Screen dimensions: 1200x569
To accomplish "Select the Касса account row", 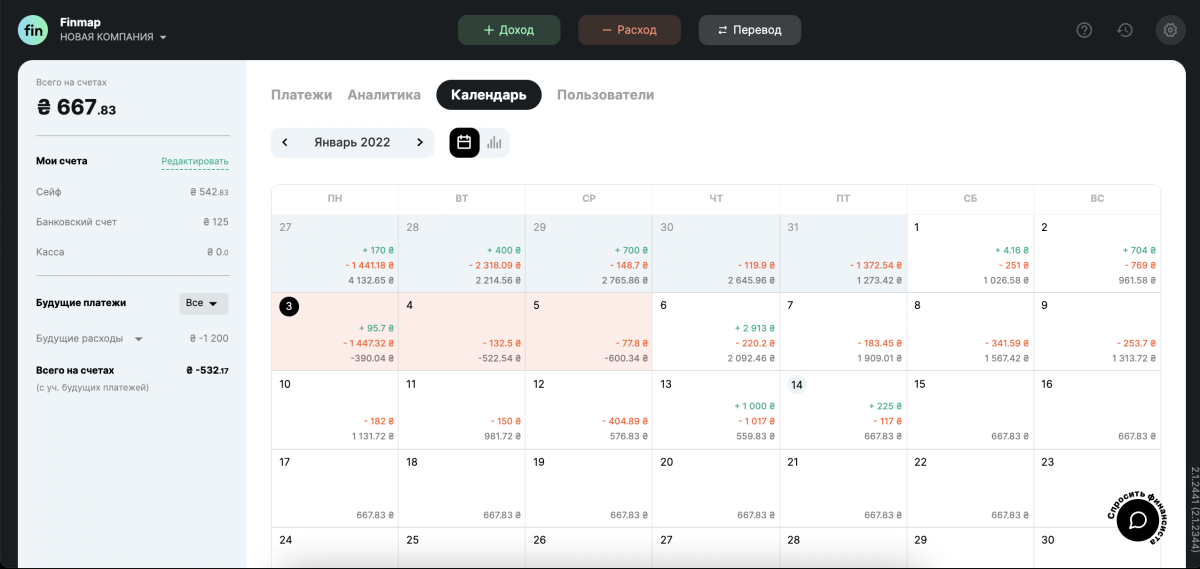I will [x=132, y=252].
